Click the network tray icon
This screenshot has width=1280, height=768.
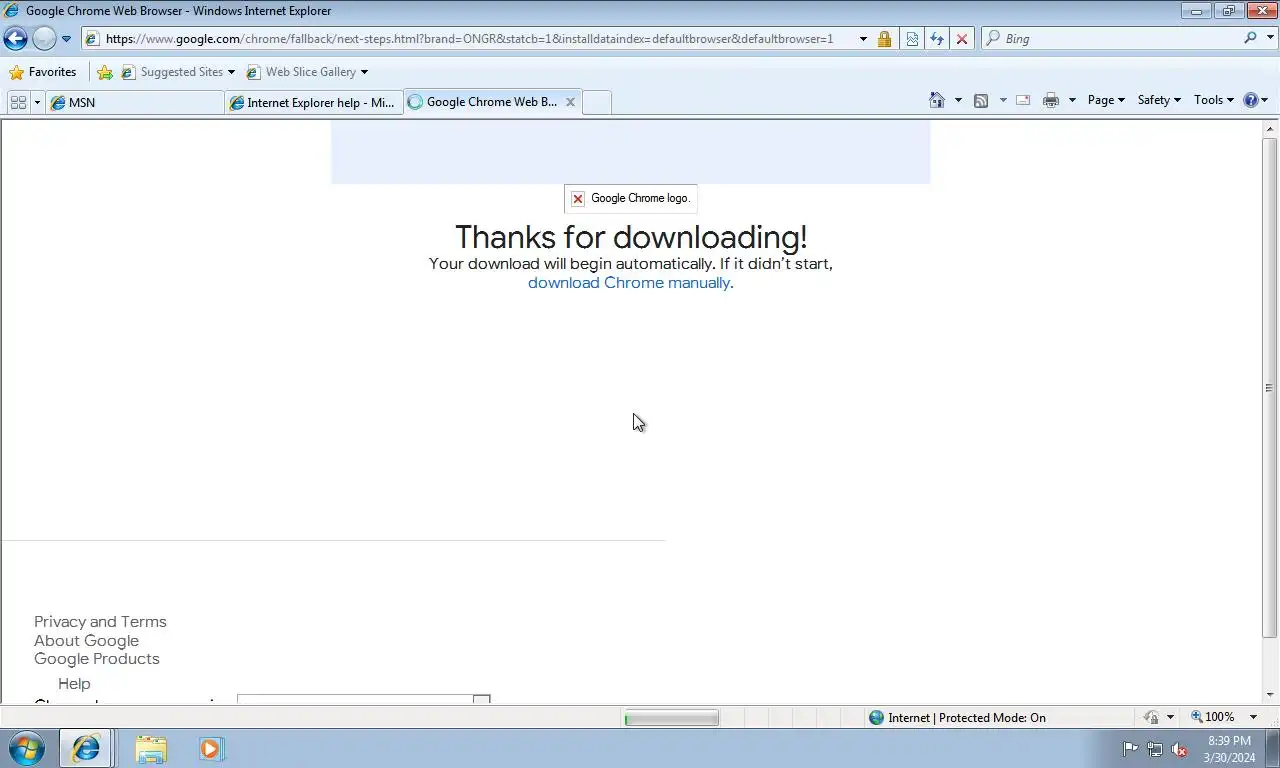click(1154, 749)
